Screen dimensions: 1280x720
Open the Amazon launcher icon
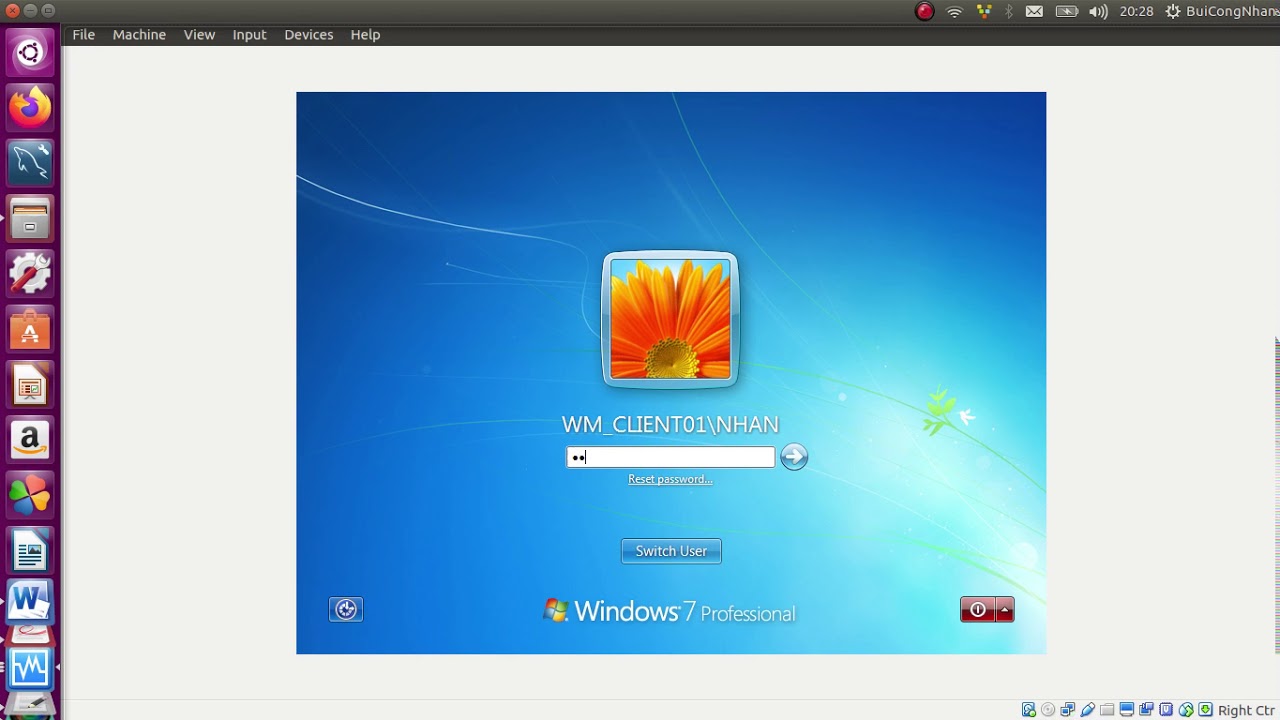point(30,439)
